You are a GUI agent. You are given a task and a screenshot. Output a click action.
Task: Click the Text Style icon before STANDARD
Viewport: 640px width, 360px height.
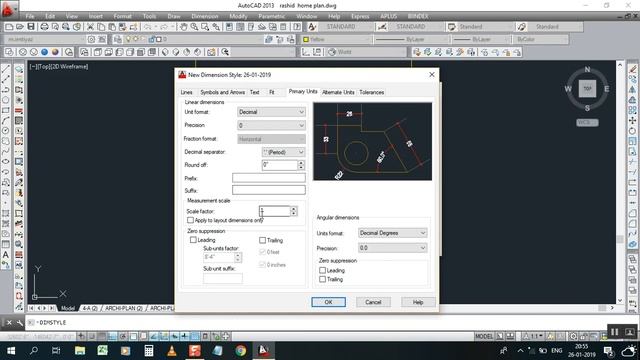tap(312, 27)
